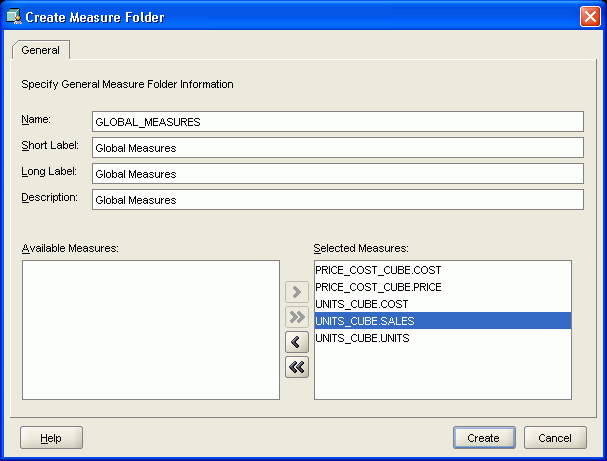Select PRICE_COST_CUBE.PRICE measure
The height and width of the screenshot is (461, 607).
378,287
